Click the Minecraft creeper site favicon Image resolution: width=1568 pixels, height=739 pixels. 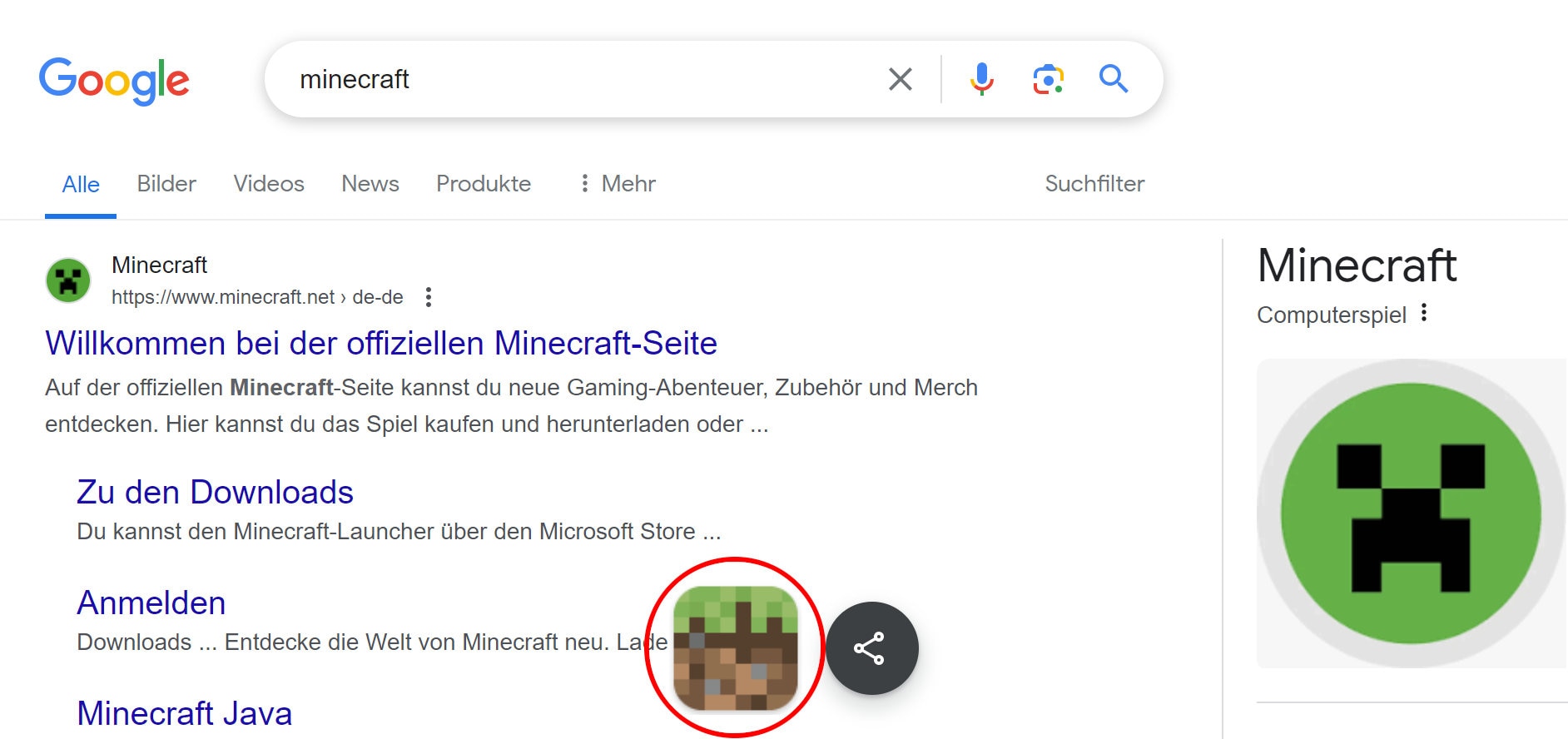click(68, 280)
